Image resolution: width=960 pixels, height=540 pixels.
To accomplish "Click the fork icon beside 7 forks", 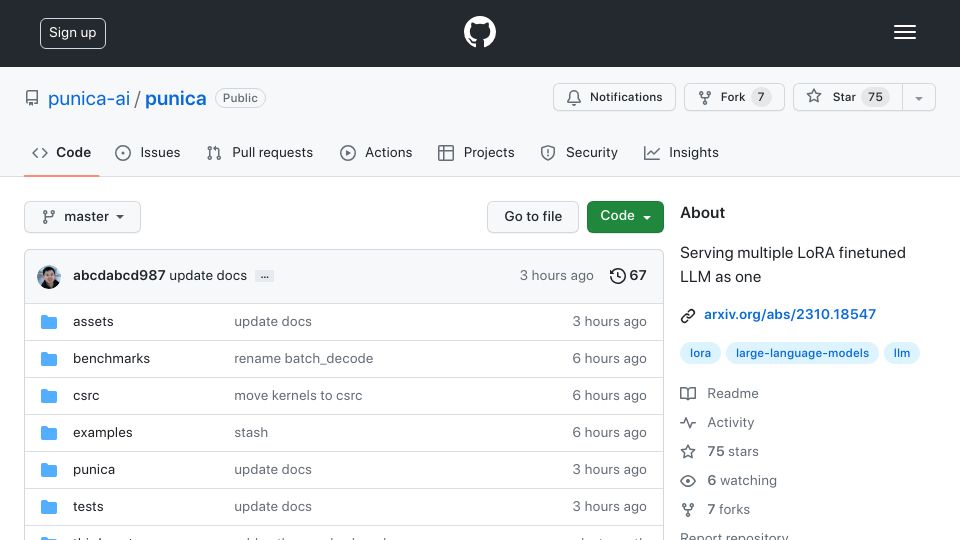I will tap(688, 509).
